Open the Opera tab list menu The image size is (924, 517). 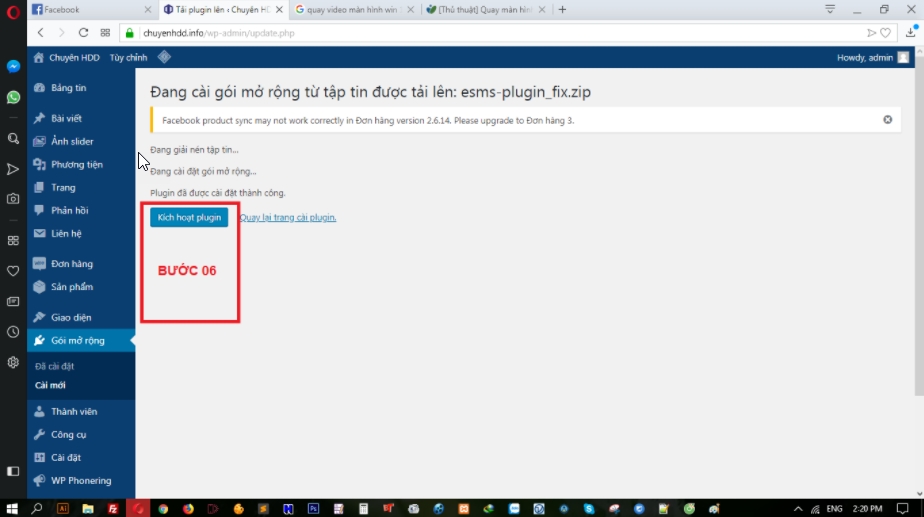830,9
